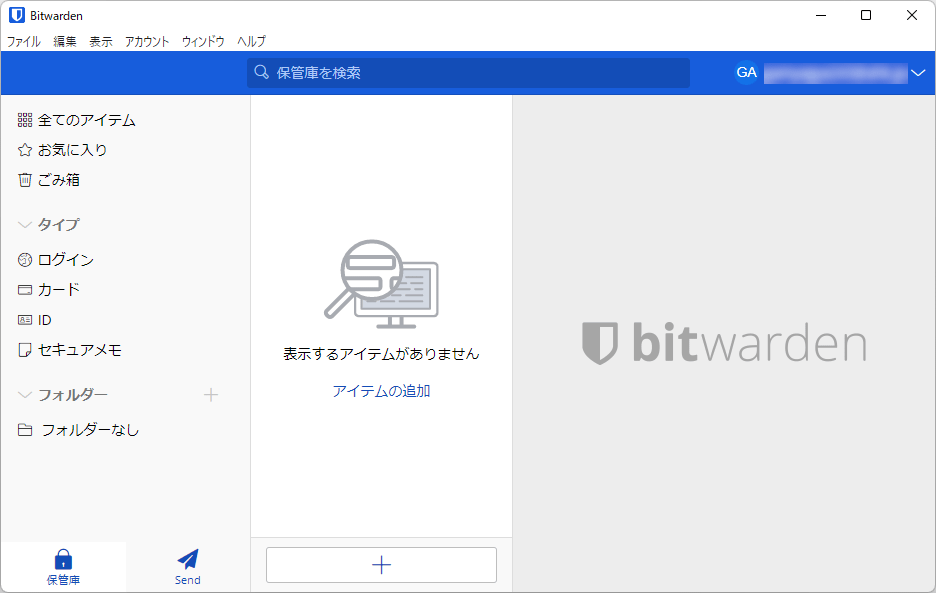Screen dimensions: 936x593
Task: Filter by カード type label
Action: 58,290
